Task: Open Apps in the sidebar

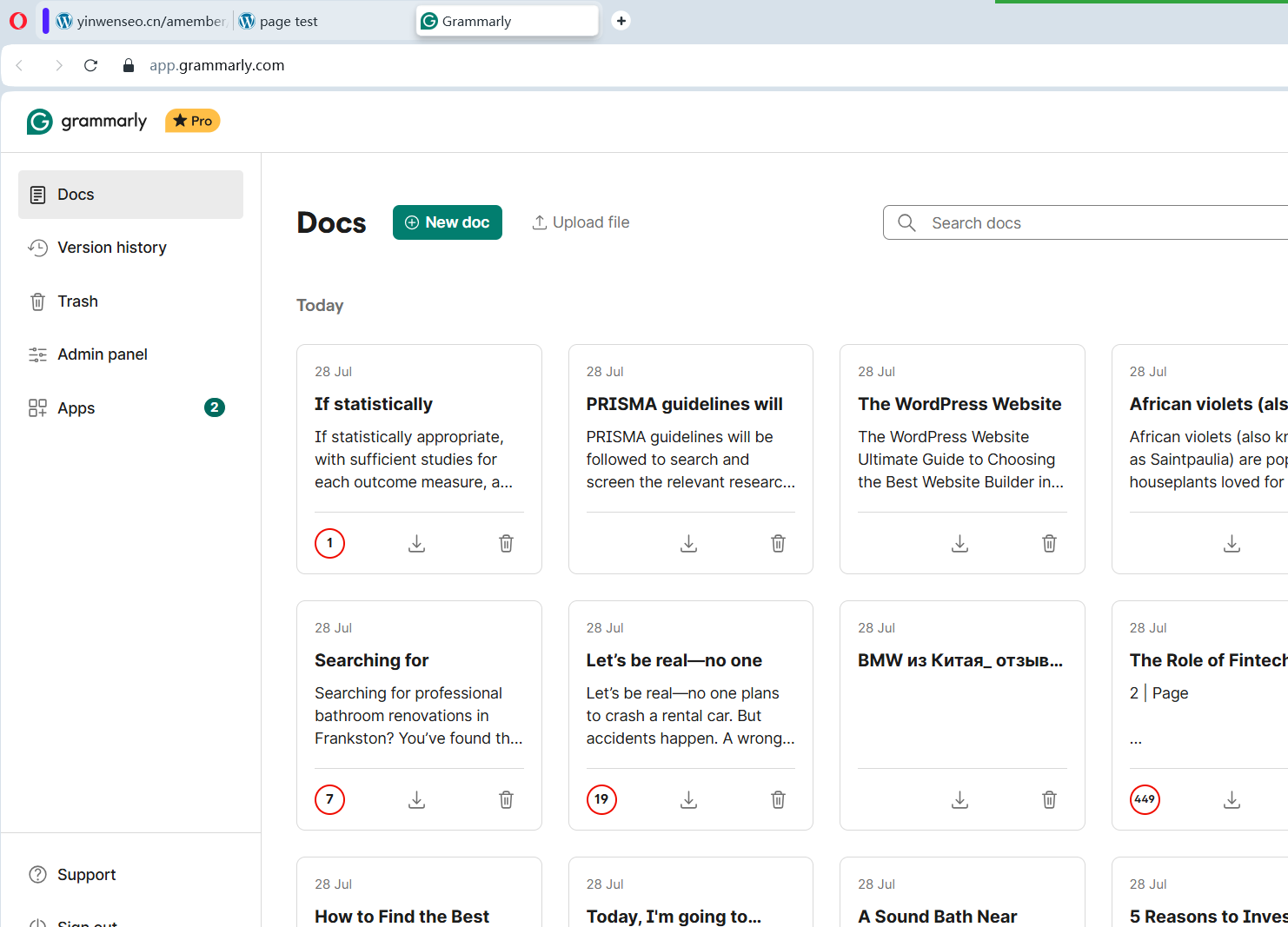Action: (76, 408)
